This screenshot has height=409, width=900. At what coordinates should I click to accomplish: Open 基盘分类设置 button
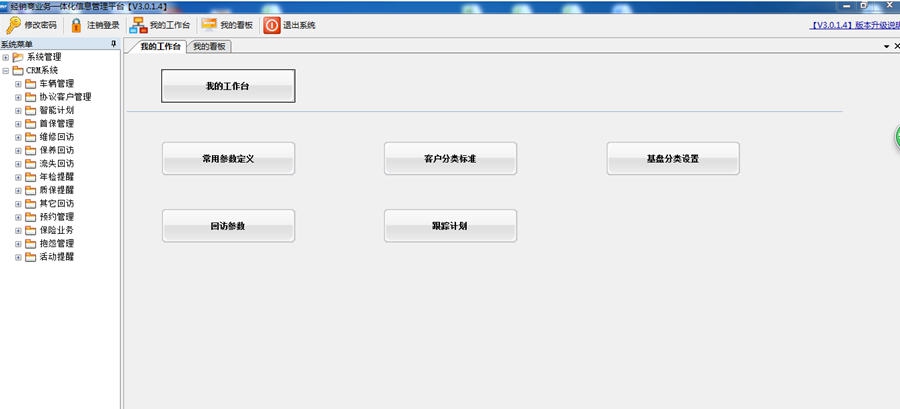(673, 159)
